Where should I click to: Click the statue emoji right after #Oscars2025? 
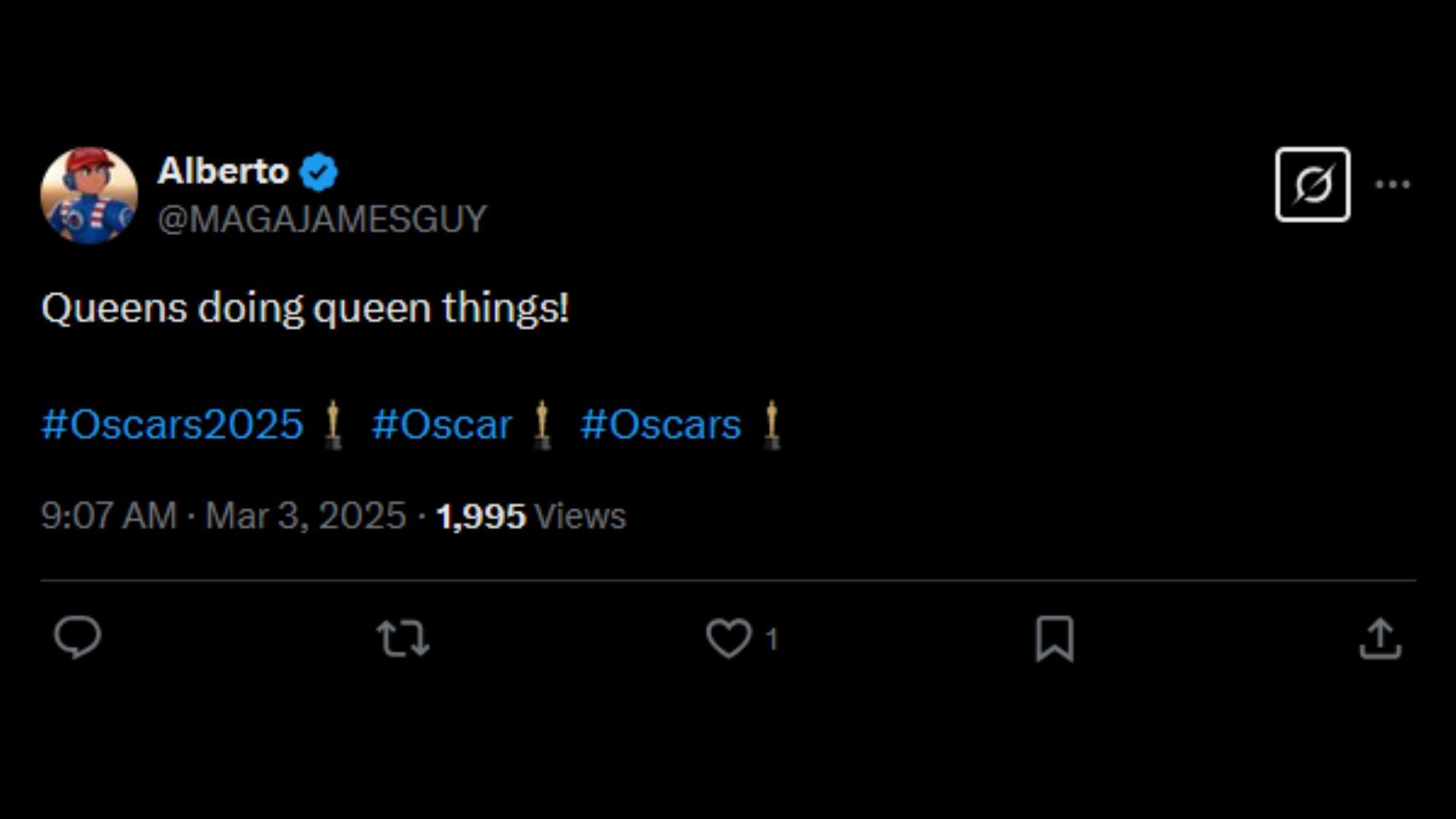(333, 425)
